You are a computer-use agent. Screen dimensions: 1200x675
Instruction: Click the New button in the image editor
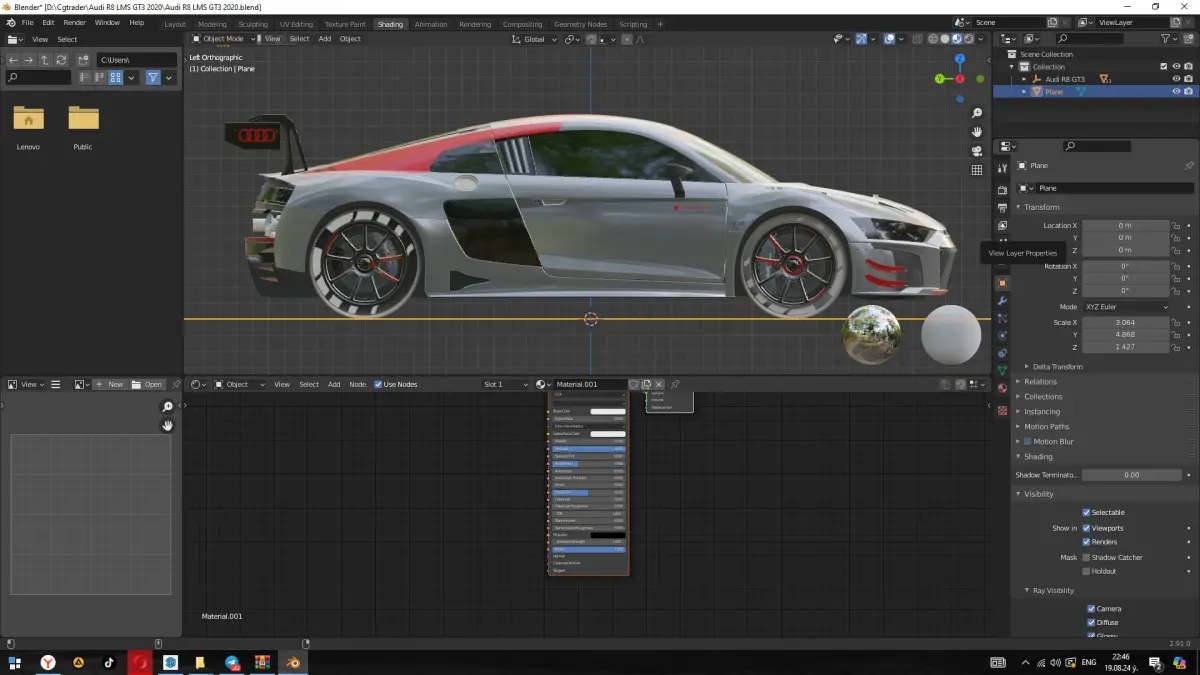[x=110, y=384]
